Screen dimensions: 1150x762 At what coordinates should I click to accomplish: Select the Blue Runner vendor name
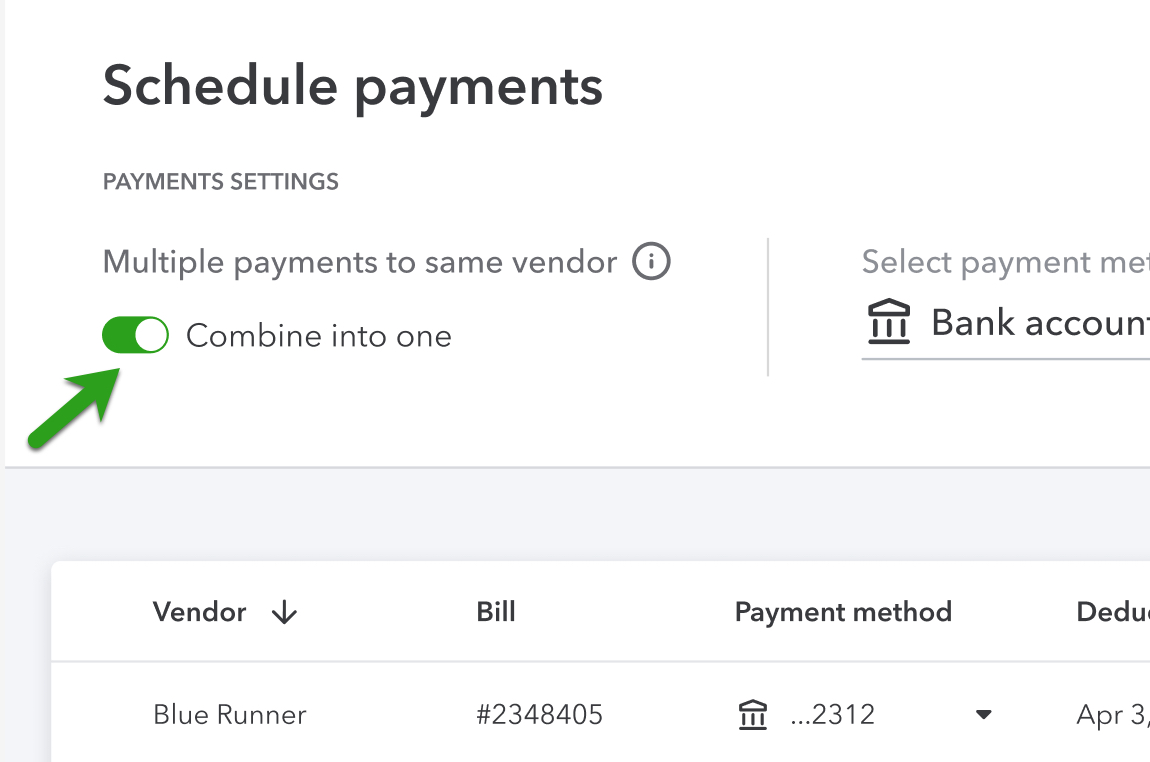coord(229,715)
